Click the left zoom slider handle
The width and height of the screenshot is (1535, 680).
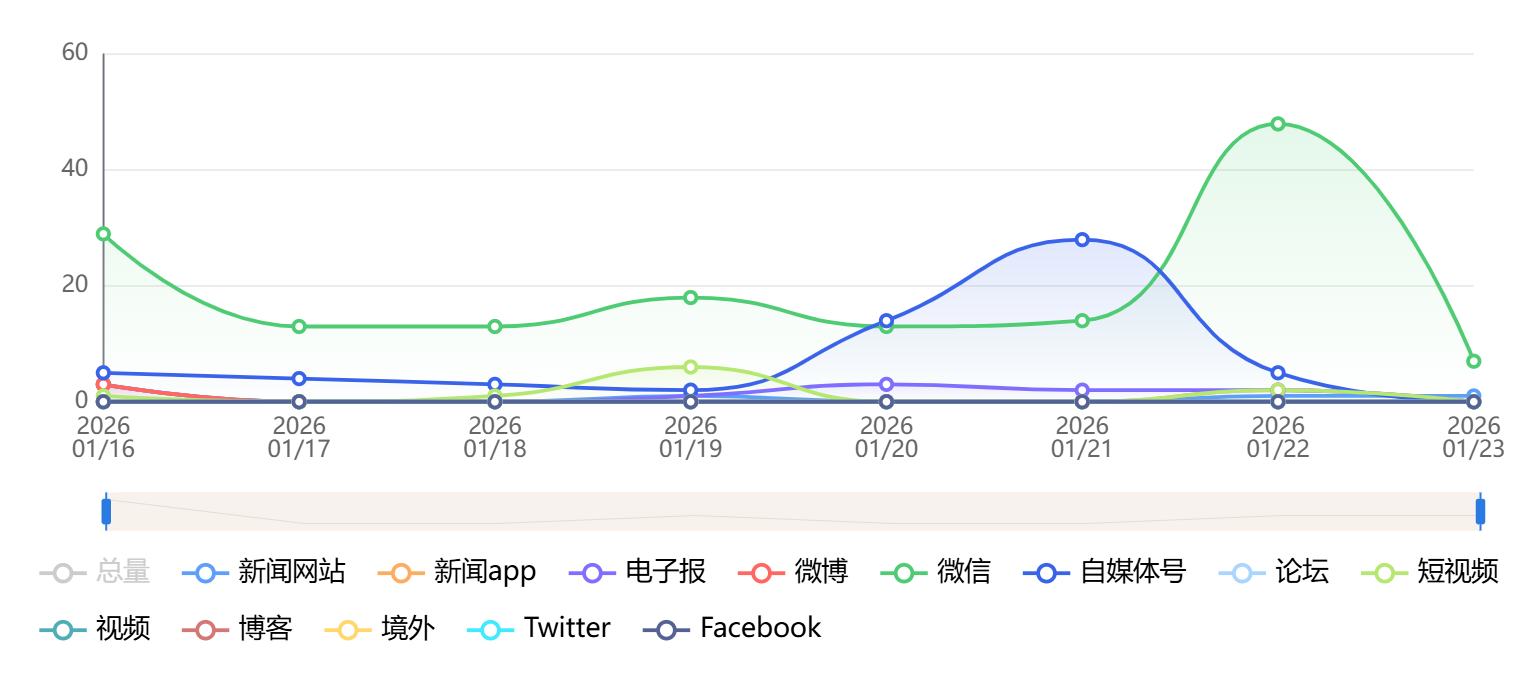tap(106, 512)
